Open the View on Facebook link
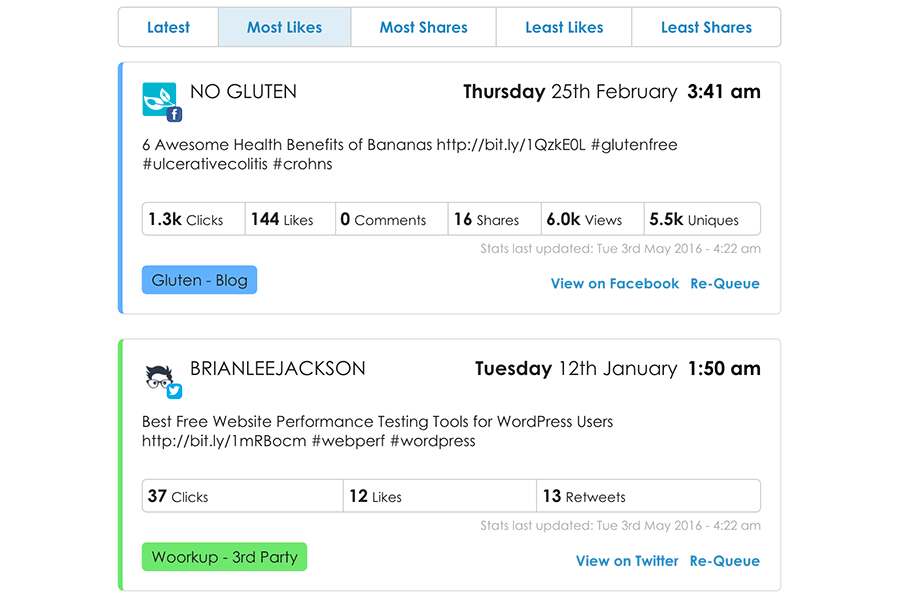 [x=615, y=284]
